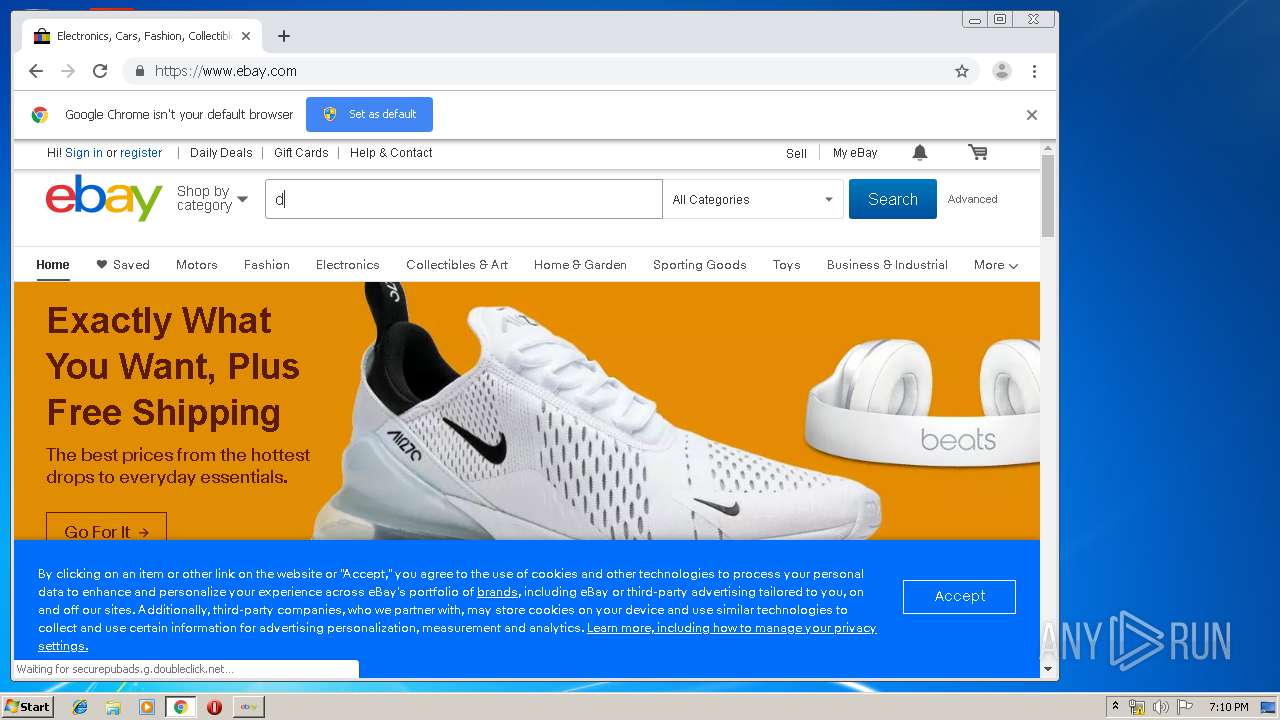
Task: Open the volume speaker tray icon
Action: (x=1160, y=707)
